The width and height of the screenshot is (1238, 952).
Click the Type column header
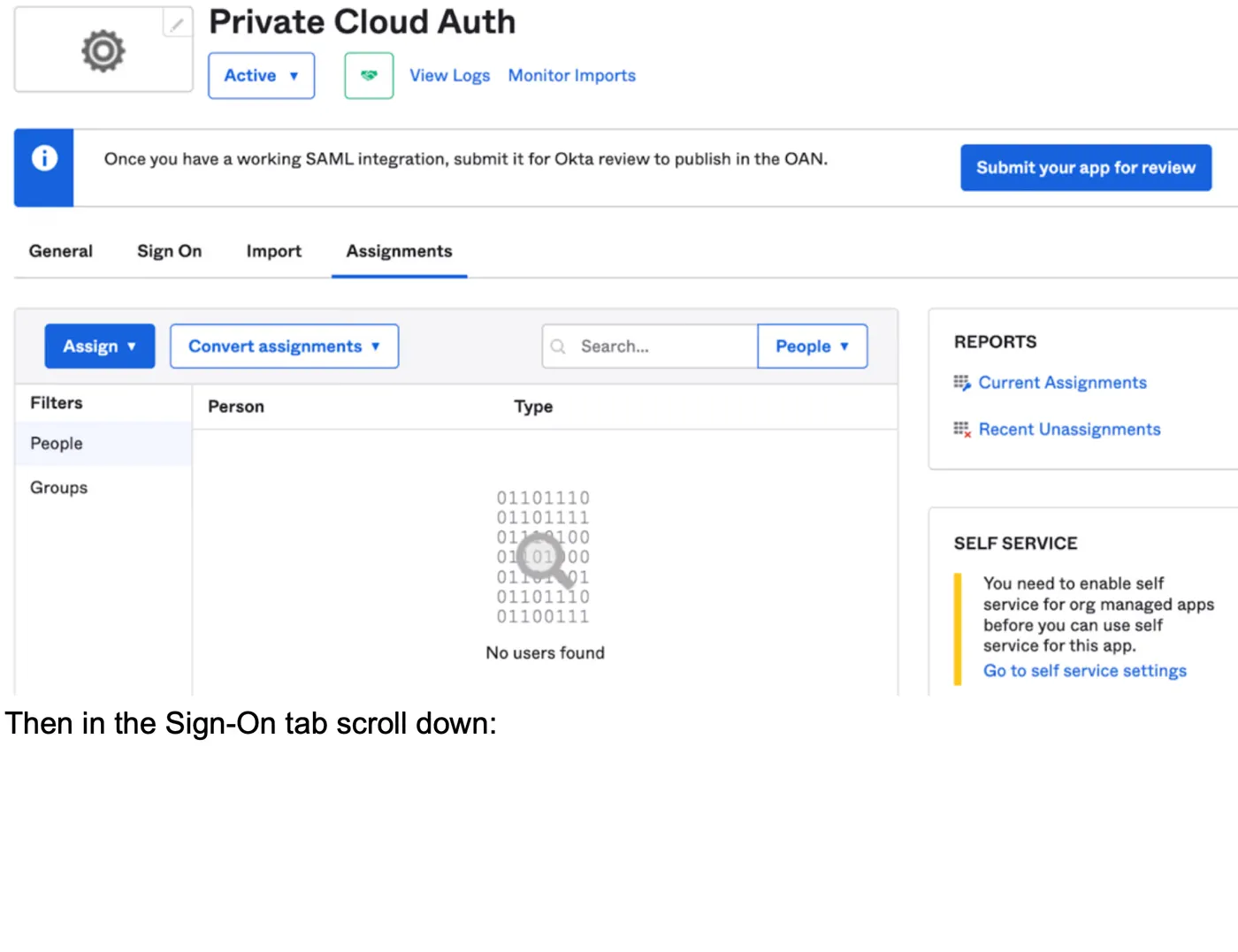(533, 407)
